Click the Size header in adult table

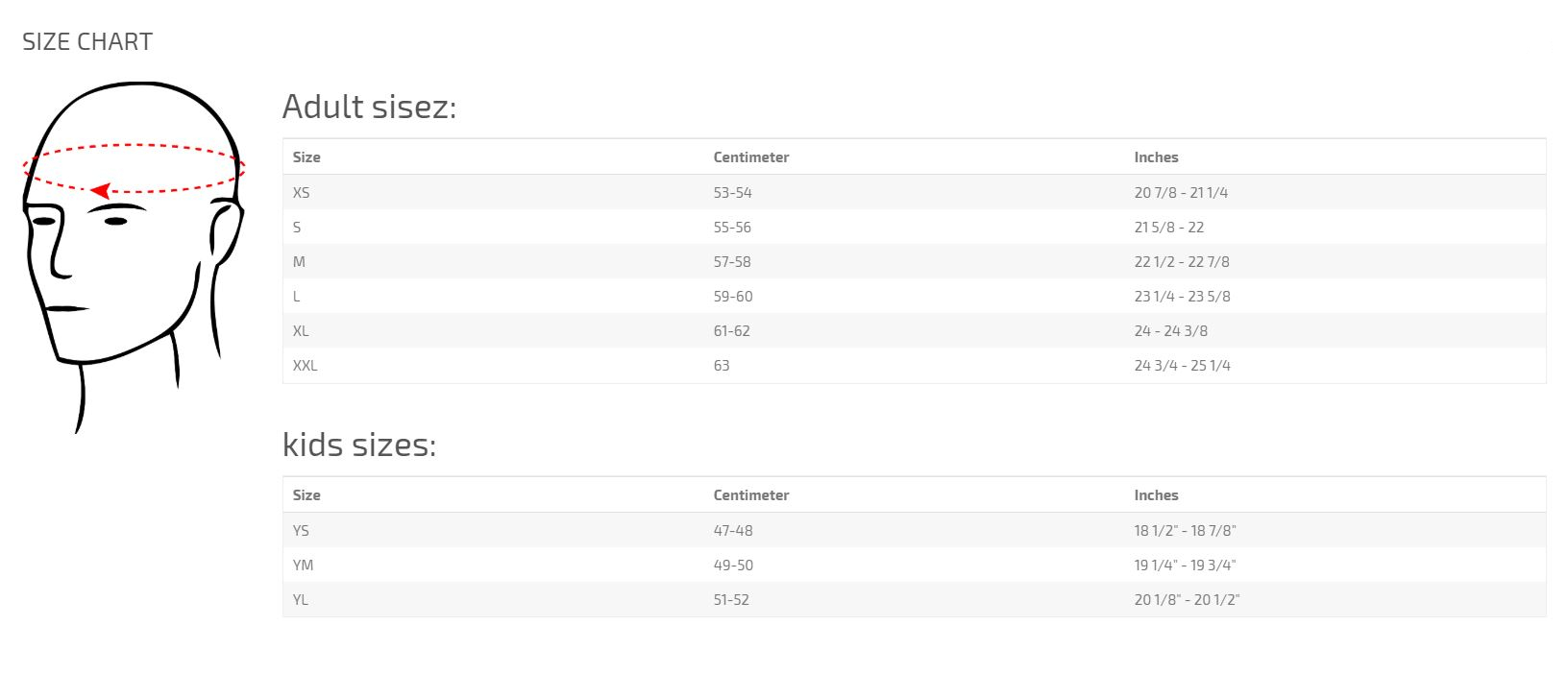[306, 157]
